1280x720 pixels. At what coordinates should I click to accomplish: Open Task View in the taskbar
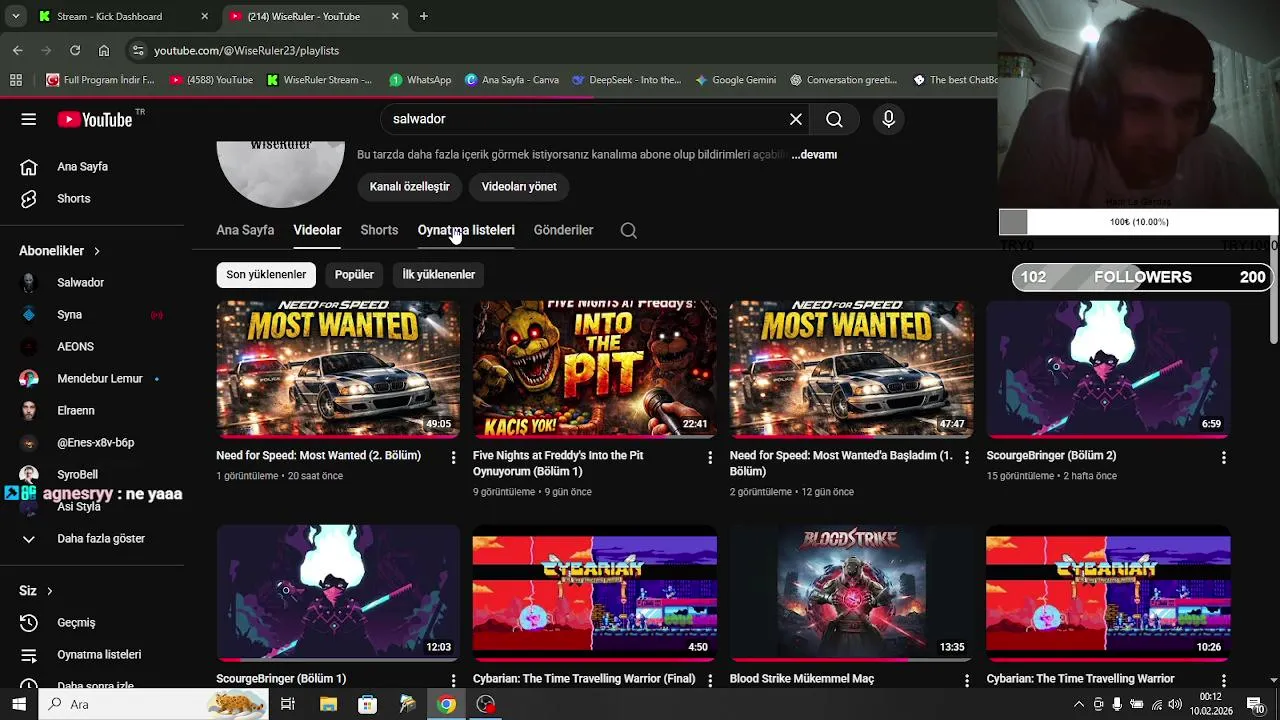[287, 704]
